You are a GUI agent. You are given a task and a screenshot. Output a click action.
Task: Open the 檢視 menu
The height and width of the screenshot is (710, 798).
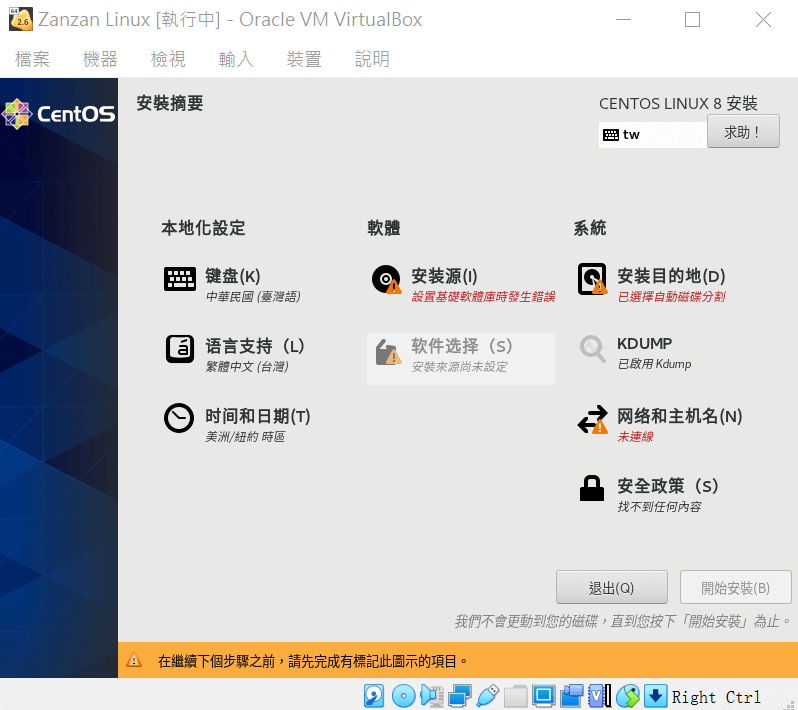pos(168,59)
